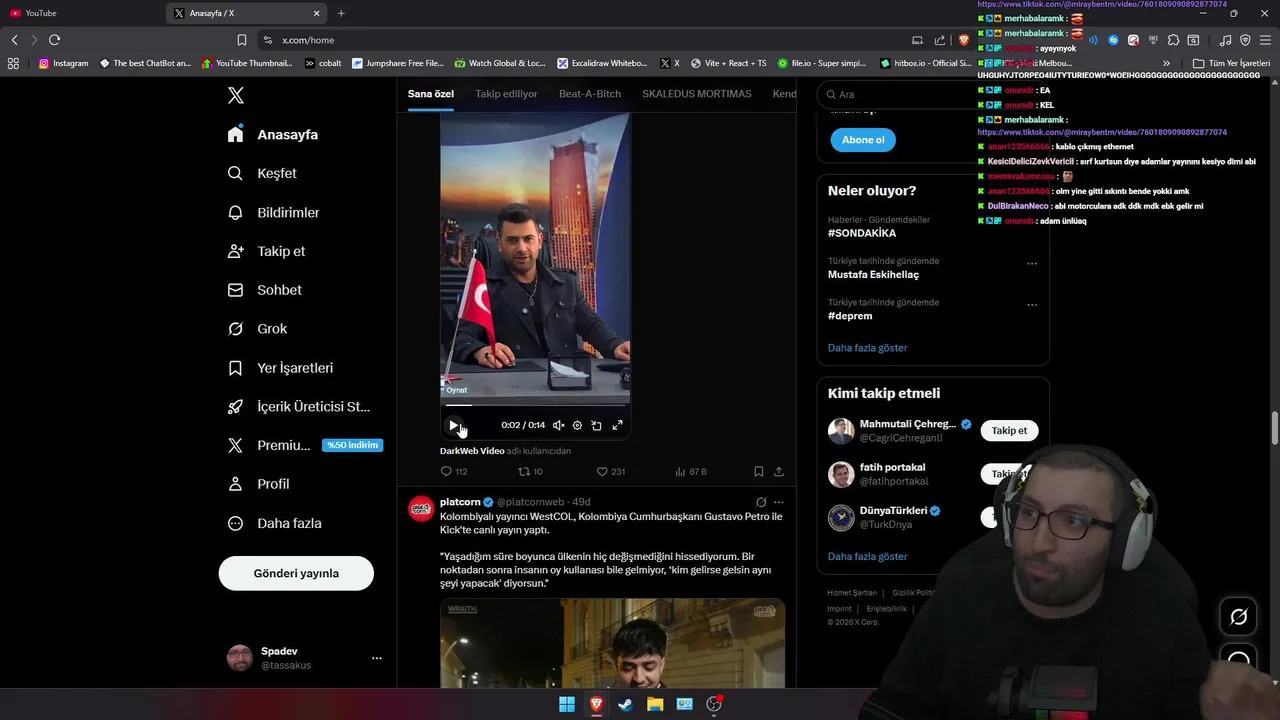
Task: Go to Anasayfa in the sidebar
Action: tap(273, 134)
